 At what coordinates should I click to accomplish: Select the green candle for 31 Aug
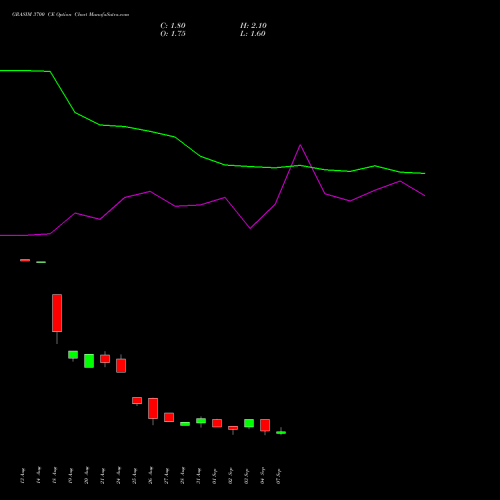[201, 421]
